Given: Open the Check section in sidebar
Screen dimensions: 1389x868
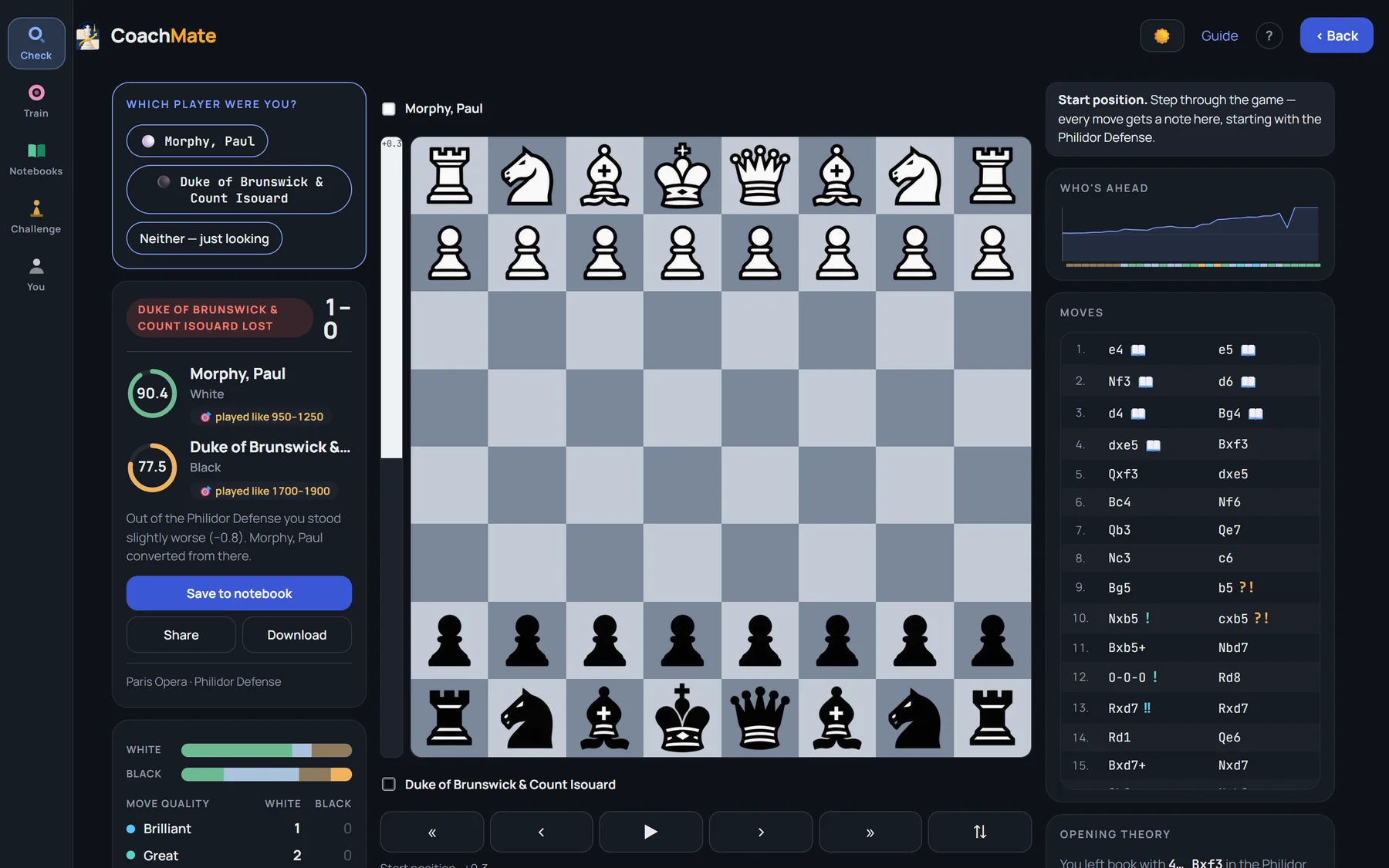Looking at the screenshot, I should click(x=36, y=43).
